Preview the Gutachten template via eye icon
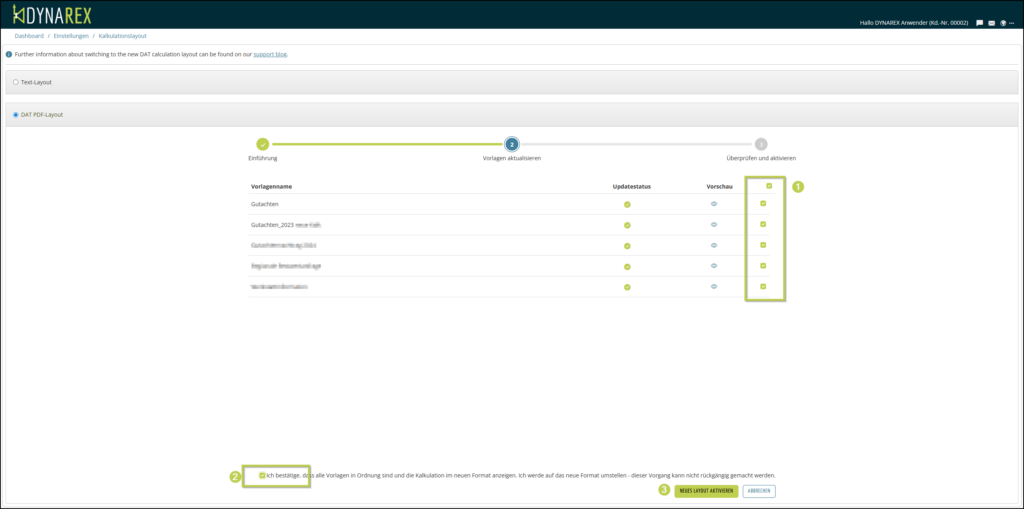Image resolution: width=1024 pixels, height=509 pixels. coord(714,204)
